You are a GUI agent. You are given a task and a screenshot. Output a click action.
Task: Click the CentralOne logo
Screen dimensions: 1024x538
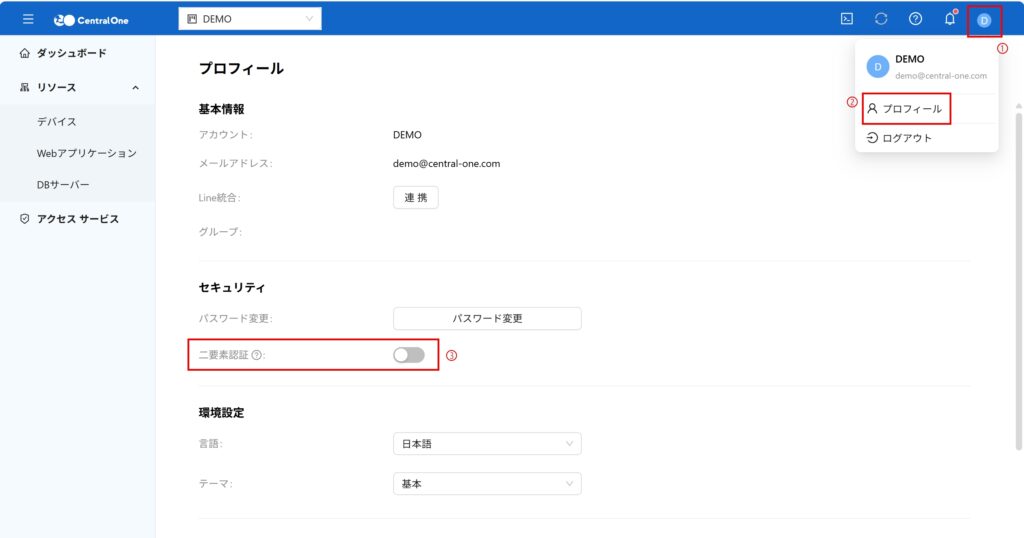point(91,19)
